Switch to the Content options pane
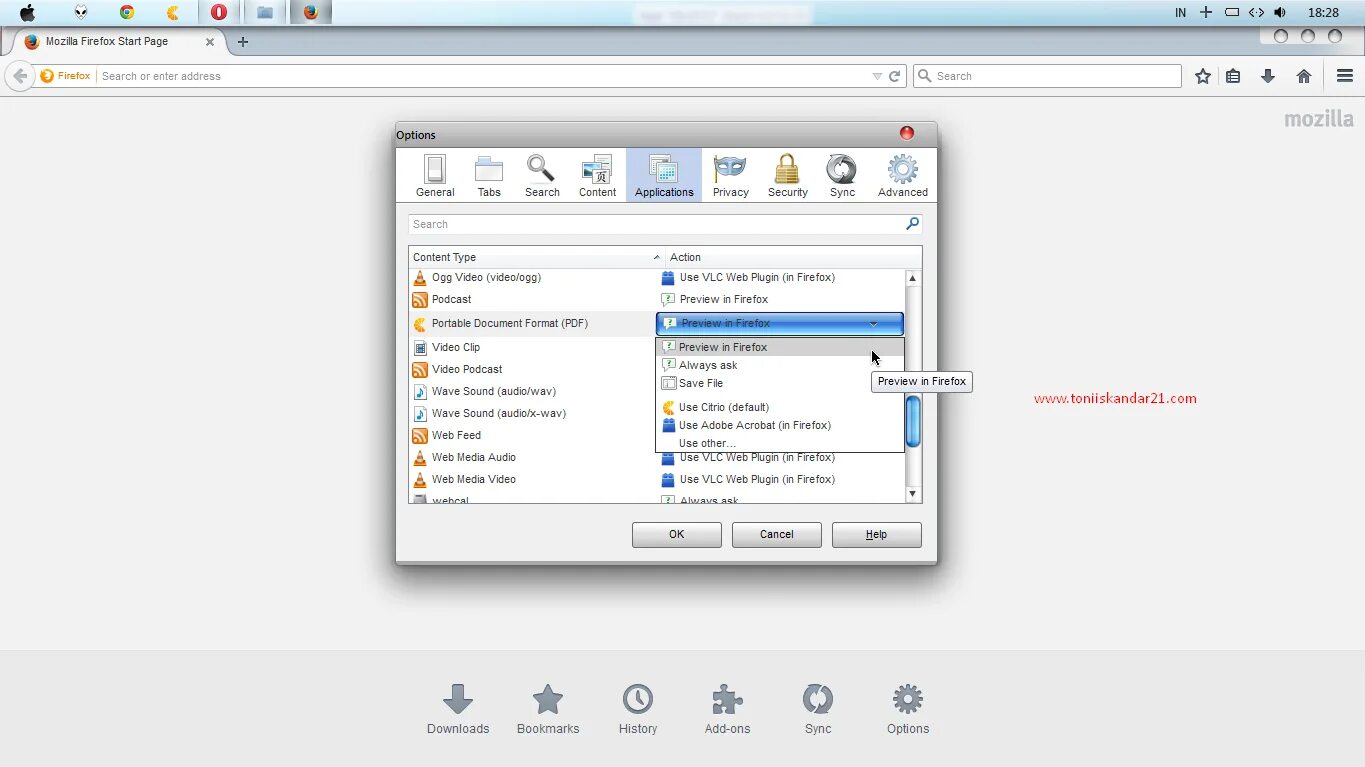 pos(597,176)
